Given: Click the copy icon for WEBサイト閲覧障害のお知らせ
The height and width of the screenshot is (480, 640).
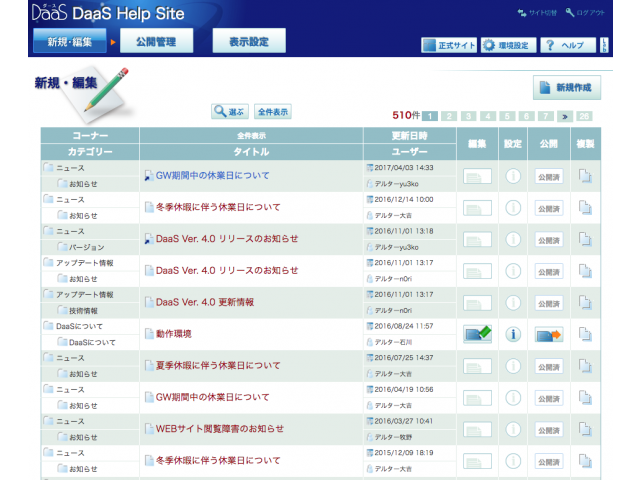Looking at the screenshot, I should pos(586,429).
